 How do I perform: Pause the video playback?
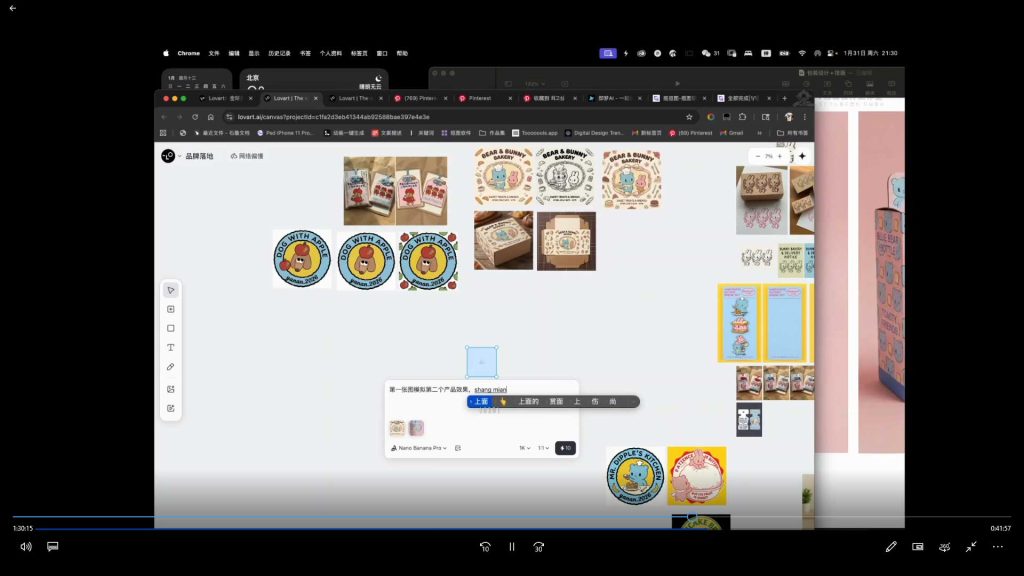512,547
